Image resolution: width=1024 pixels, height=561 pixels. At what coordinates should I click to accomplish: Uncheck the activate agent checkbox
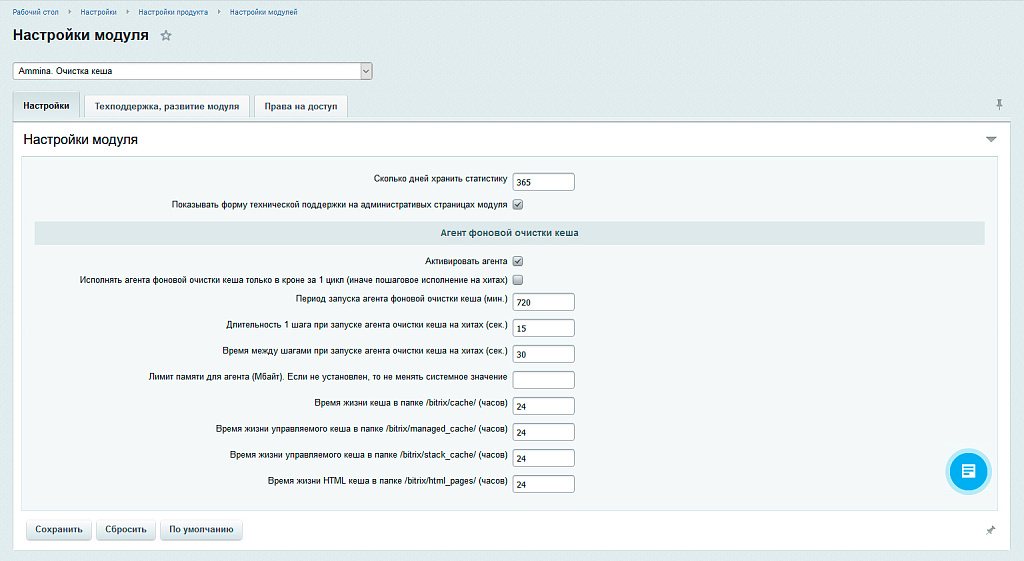518,261
